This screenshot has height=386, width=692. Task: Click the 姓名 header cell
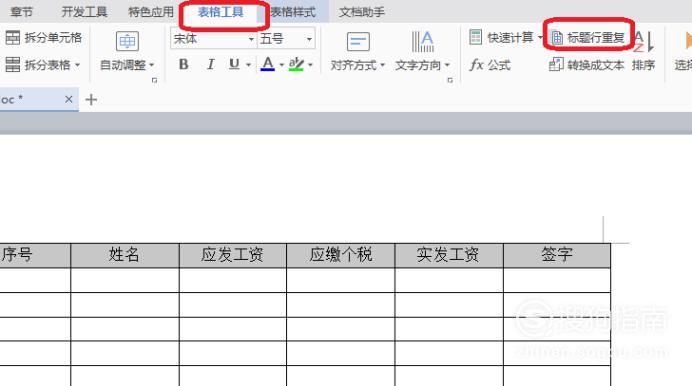pyautogui.click(x=125, y=255)
